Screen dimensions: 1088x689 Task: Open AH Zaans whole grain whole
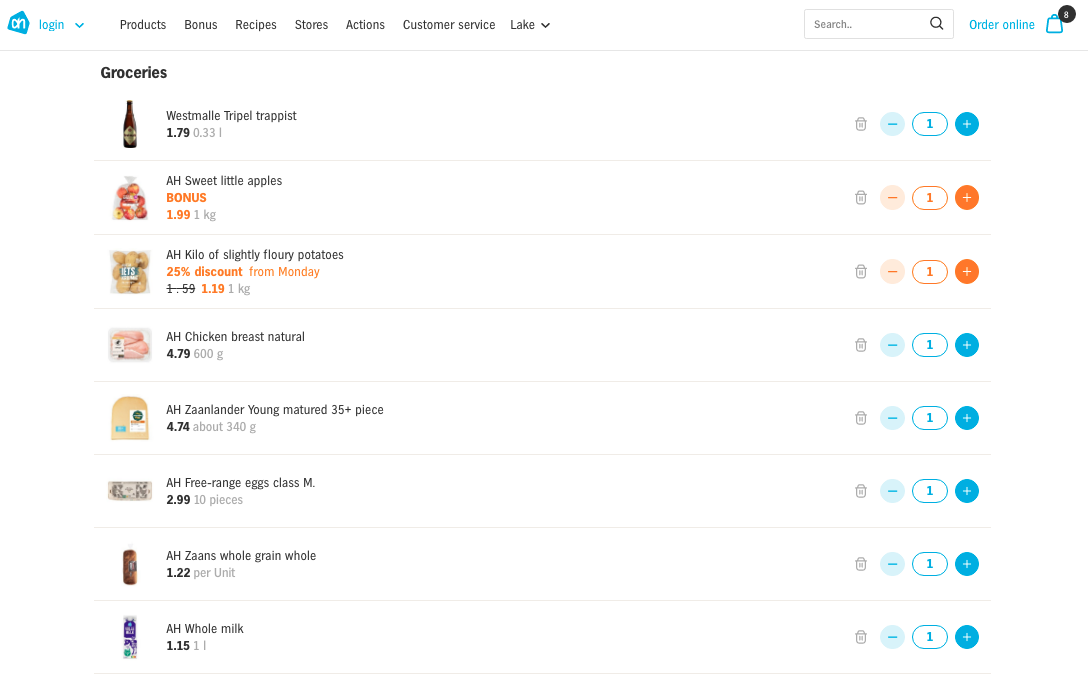[241, 556]
